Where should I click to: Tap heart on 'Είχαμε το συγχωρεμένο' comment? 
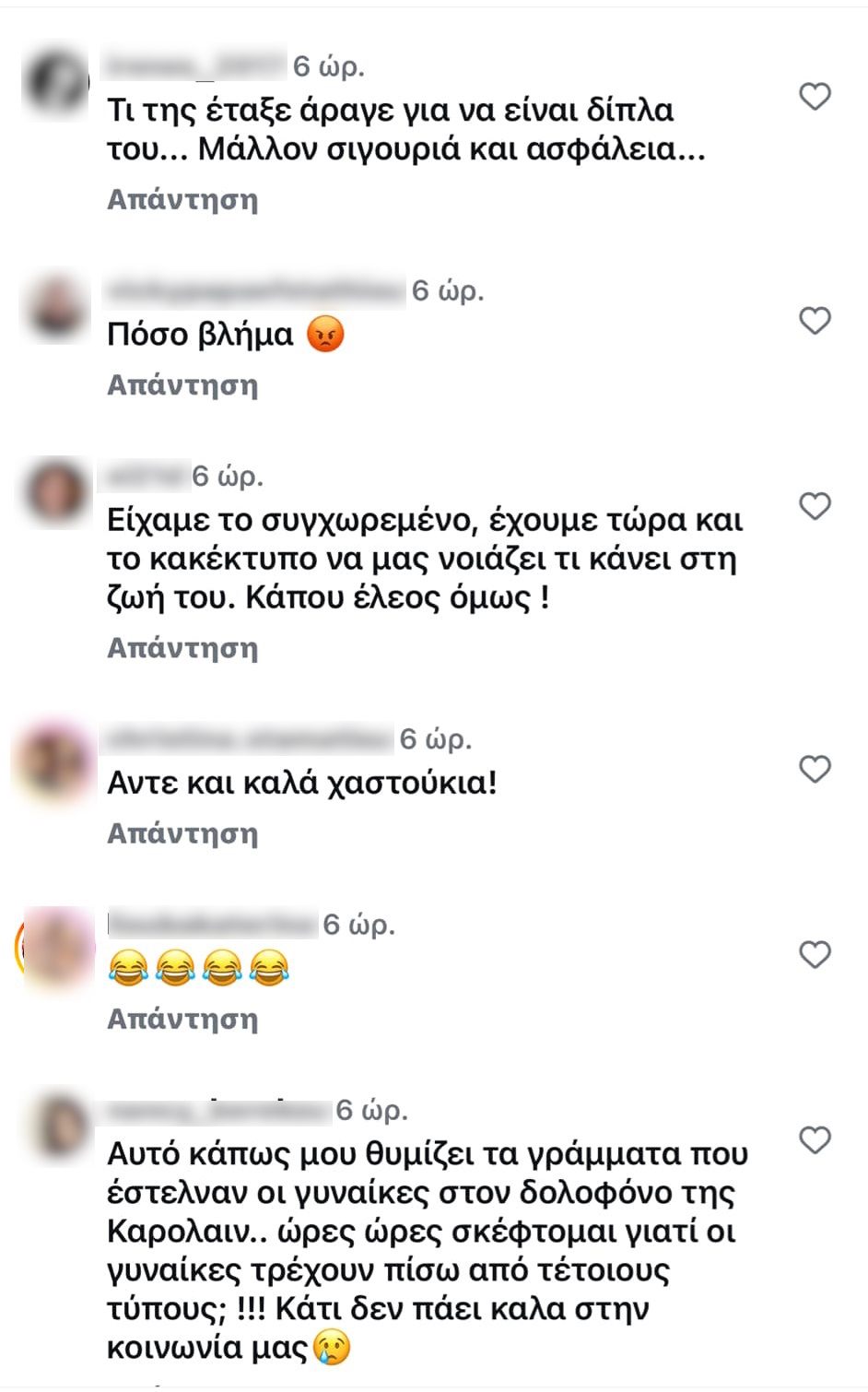(815, 505)
